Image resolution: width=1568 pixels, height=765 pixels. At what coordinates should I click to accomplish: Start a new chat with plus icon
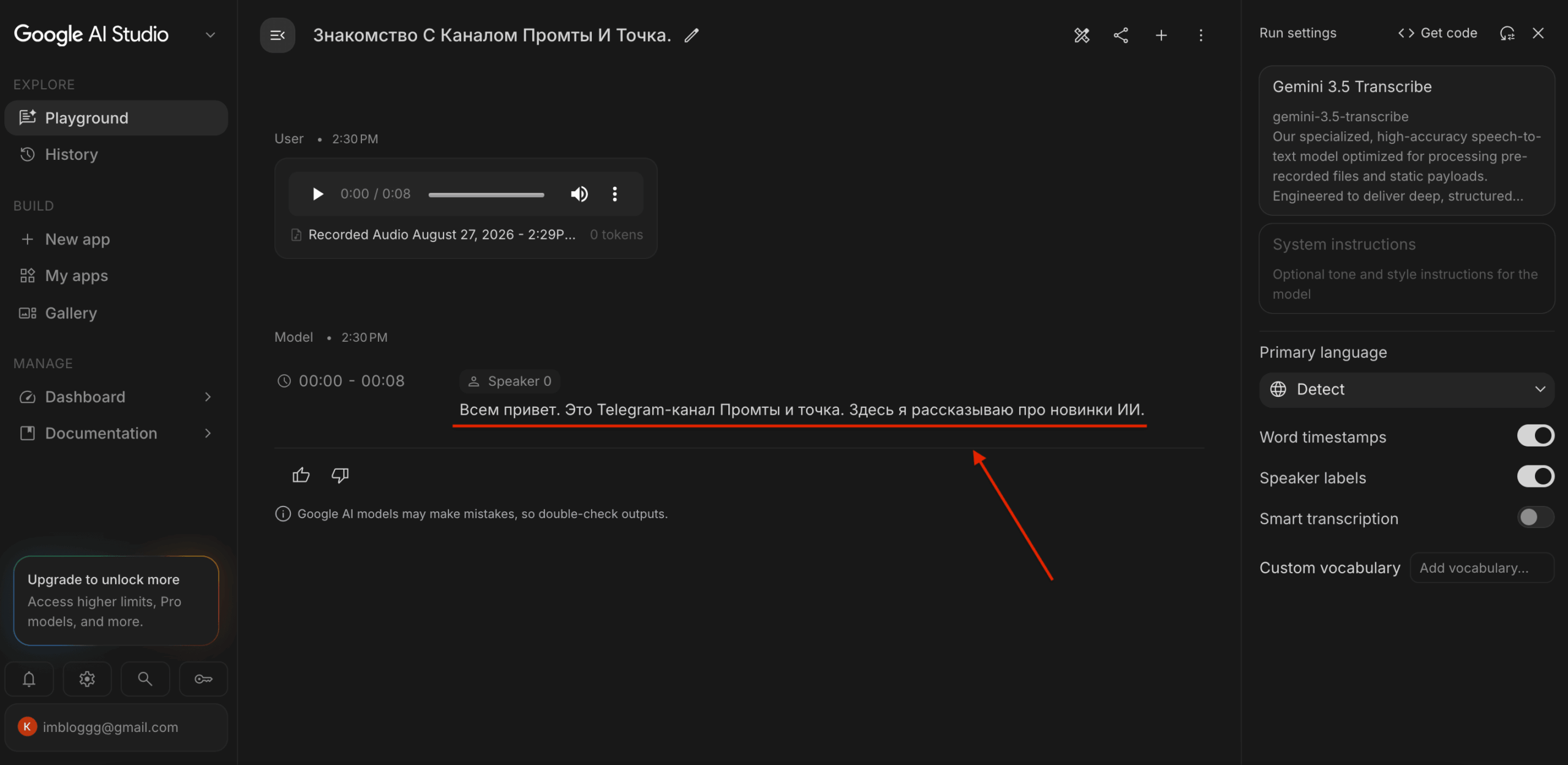[x=1161, y=36]
